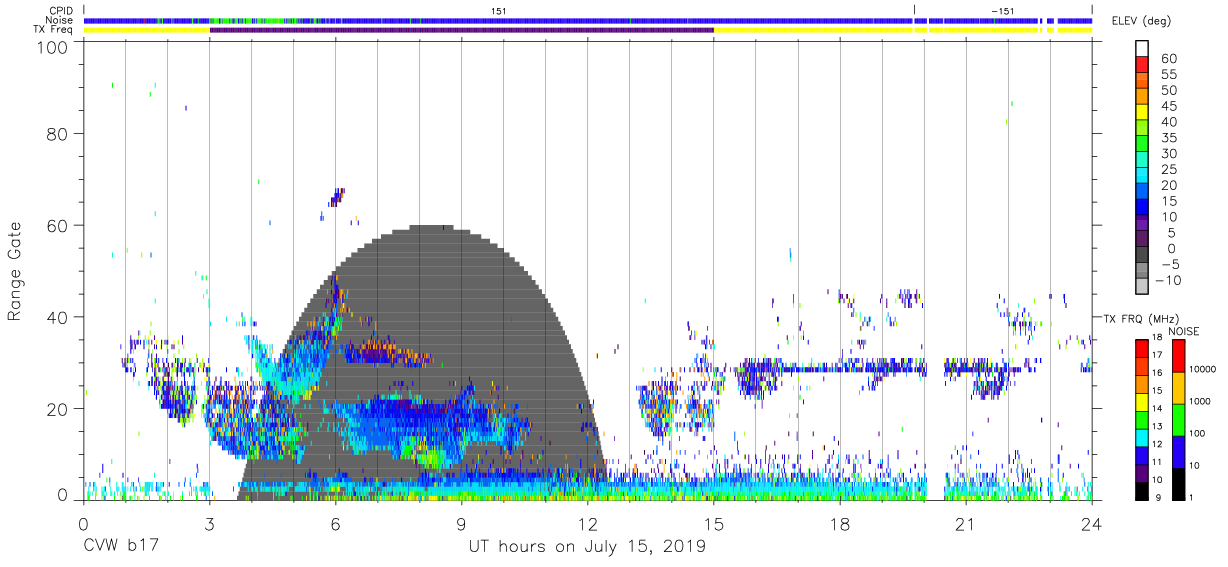
Task: Click the 'NOISE' legend title
Action: pyautogui.click(x=1184, y=332)
